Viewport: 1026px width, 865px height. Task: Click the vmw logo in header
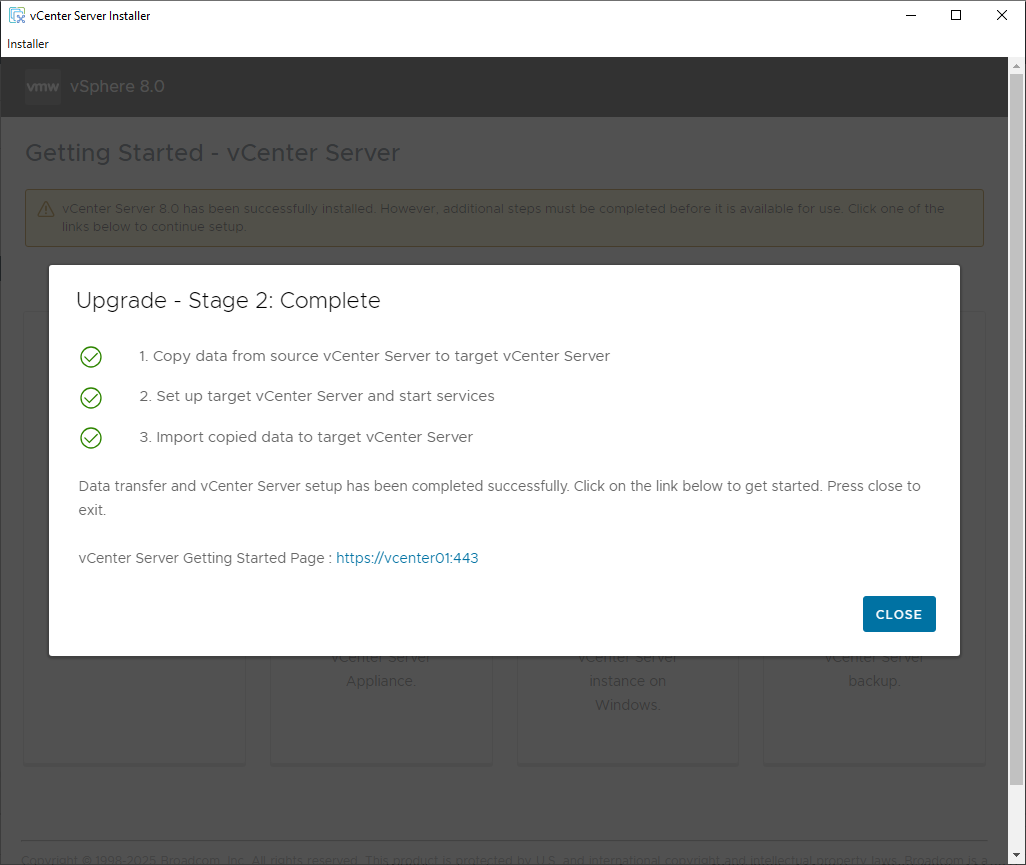tap(43, 87)
